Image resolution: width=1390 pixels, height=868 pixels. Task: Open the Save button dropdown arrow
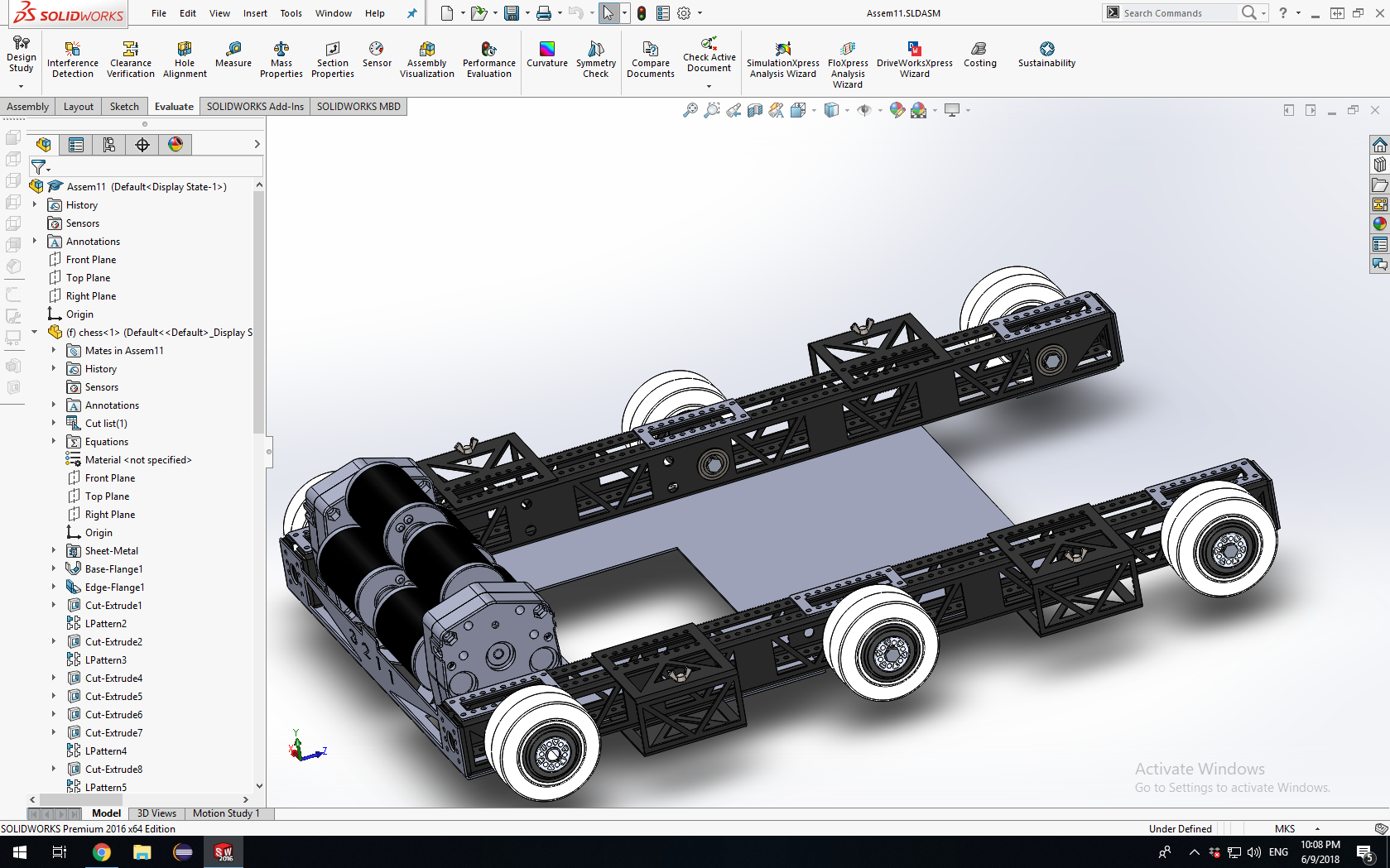[527, 13]
